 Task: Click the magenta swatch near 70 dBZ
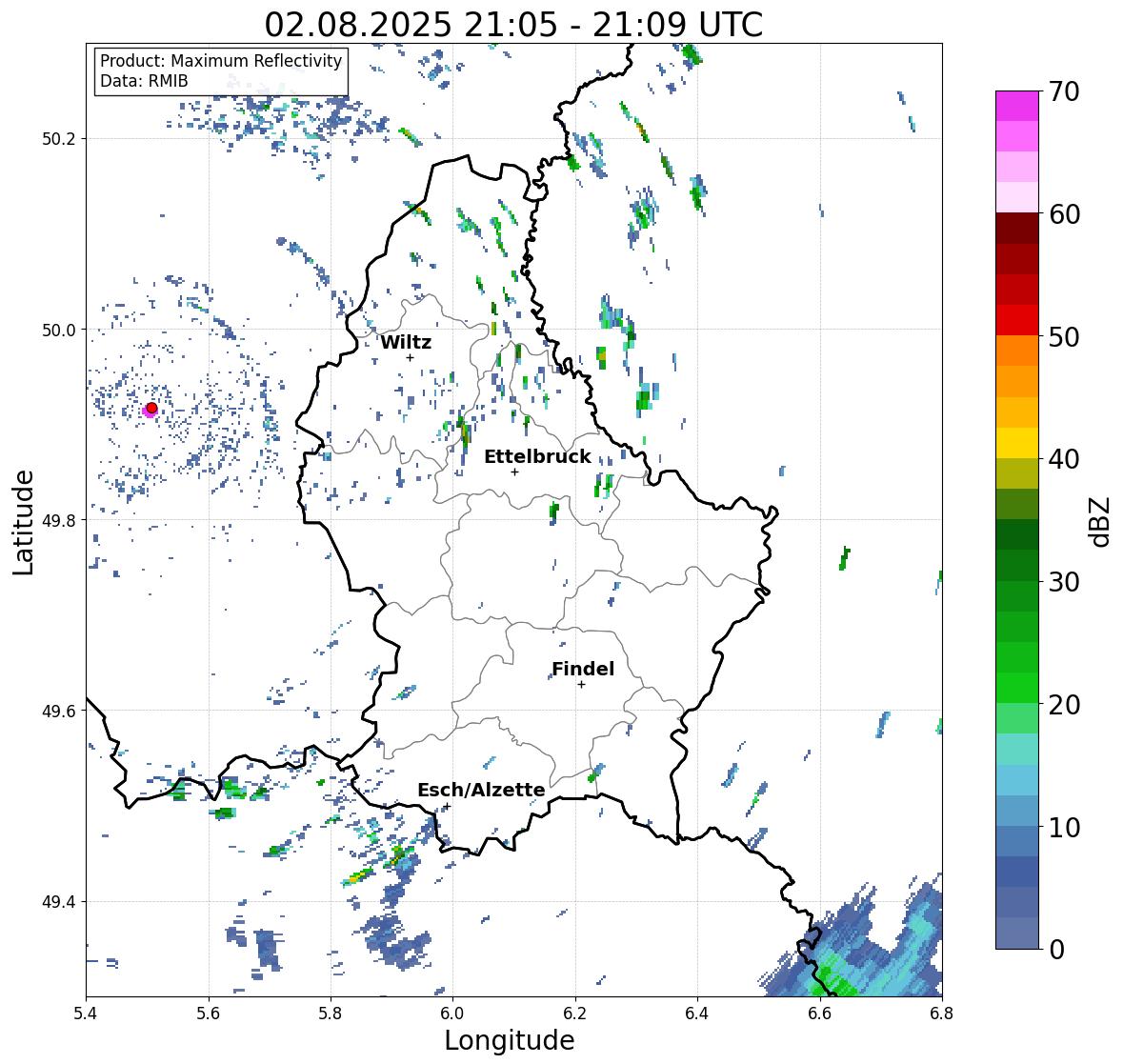point(1017,106)
